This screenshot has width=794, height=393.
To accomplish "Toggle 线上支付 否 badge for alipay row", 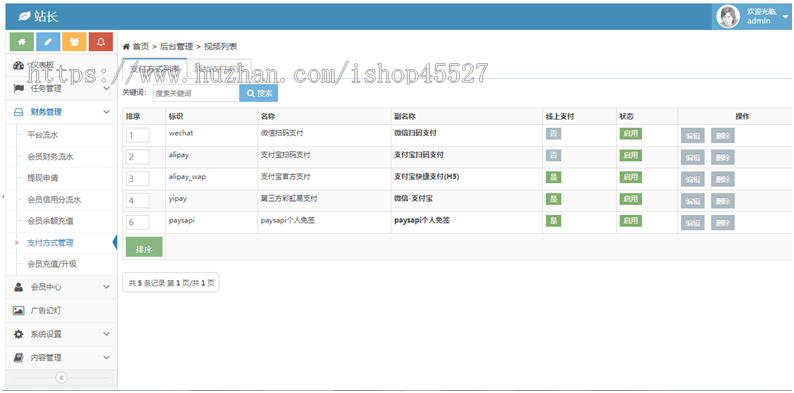I will (553, 155).
